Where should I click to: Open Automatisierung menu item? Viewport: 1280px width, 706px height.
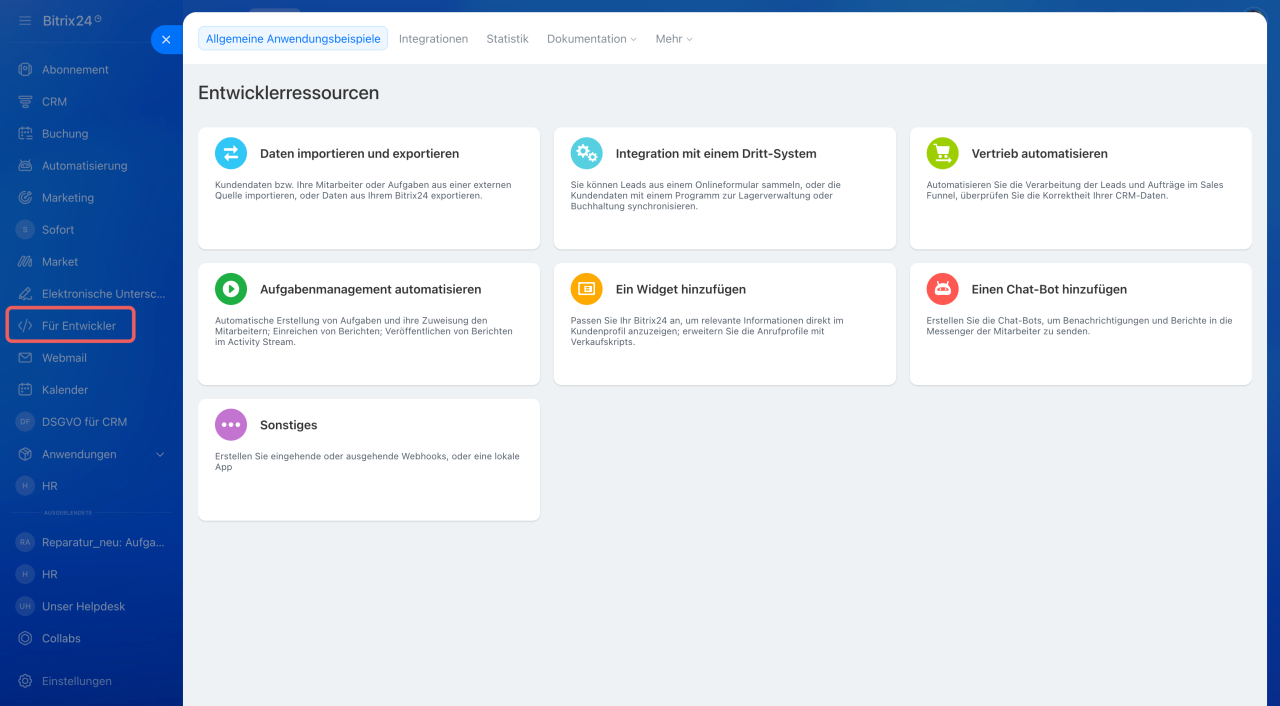(84, 166)
